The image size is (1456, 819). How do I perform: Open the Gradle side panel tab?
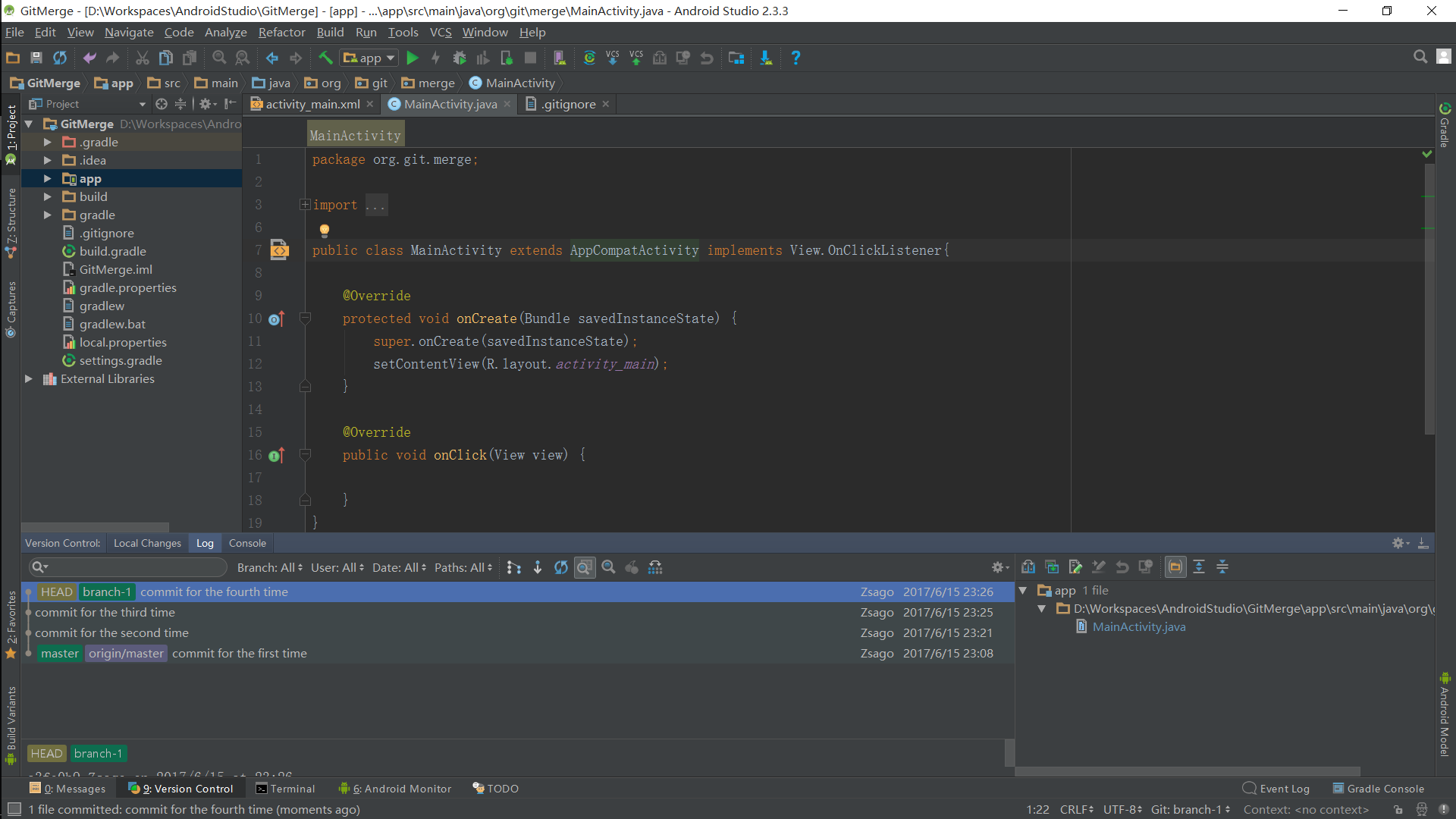coord(1445,125)
